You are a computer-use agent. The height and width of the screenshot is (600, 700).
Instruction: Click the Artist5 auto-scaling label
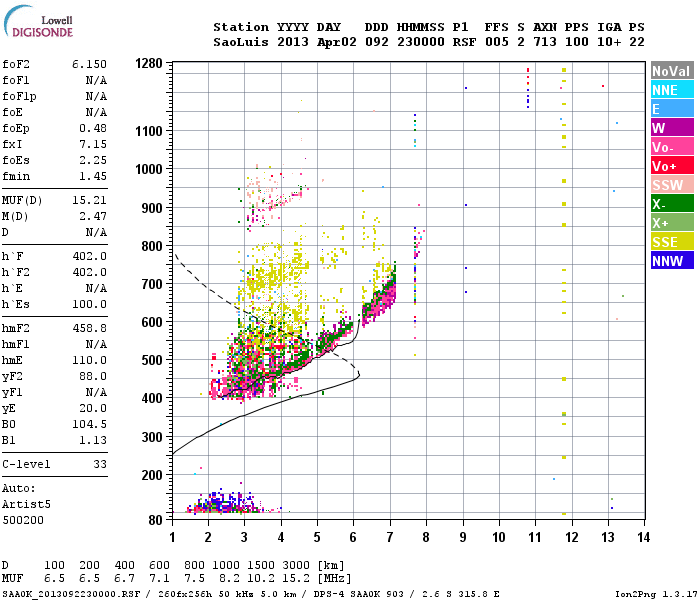(x=26, y=504)
